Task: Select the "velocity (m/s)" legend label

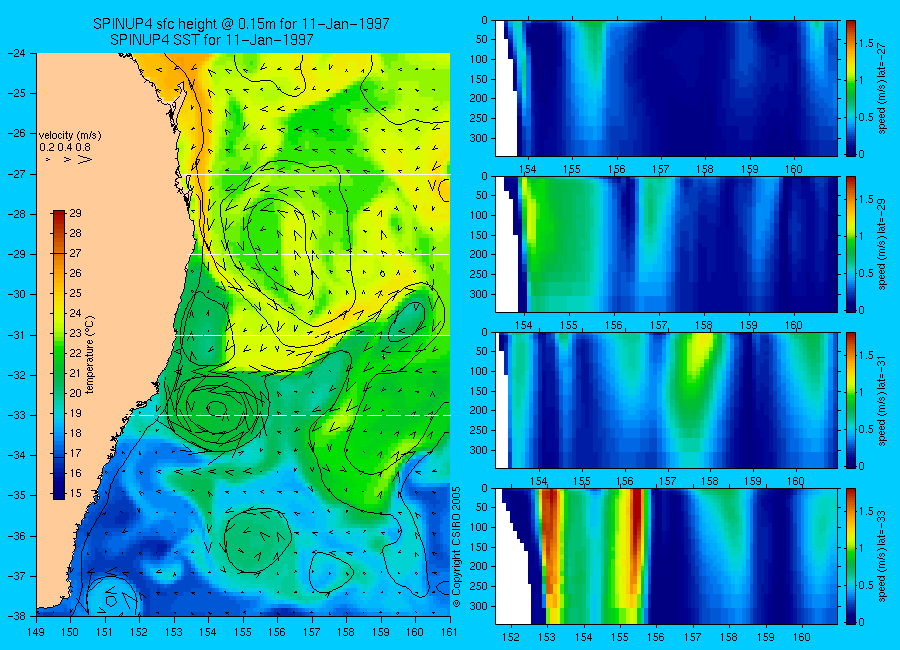Action: pos(70,136)
